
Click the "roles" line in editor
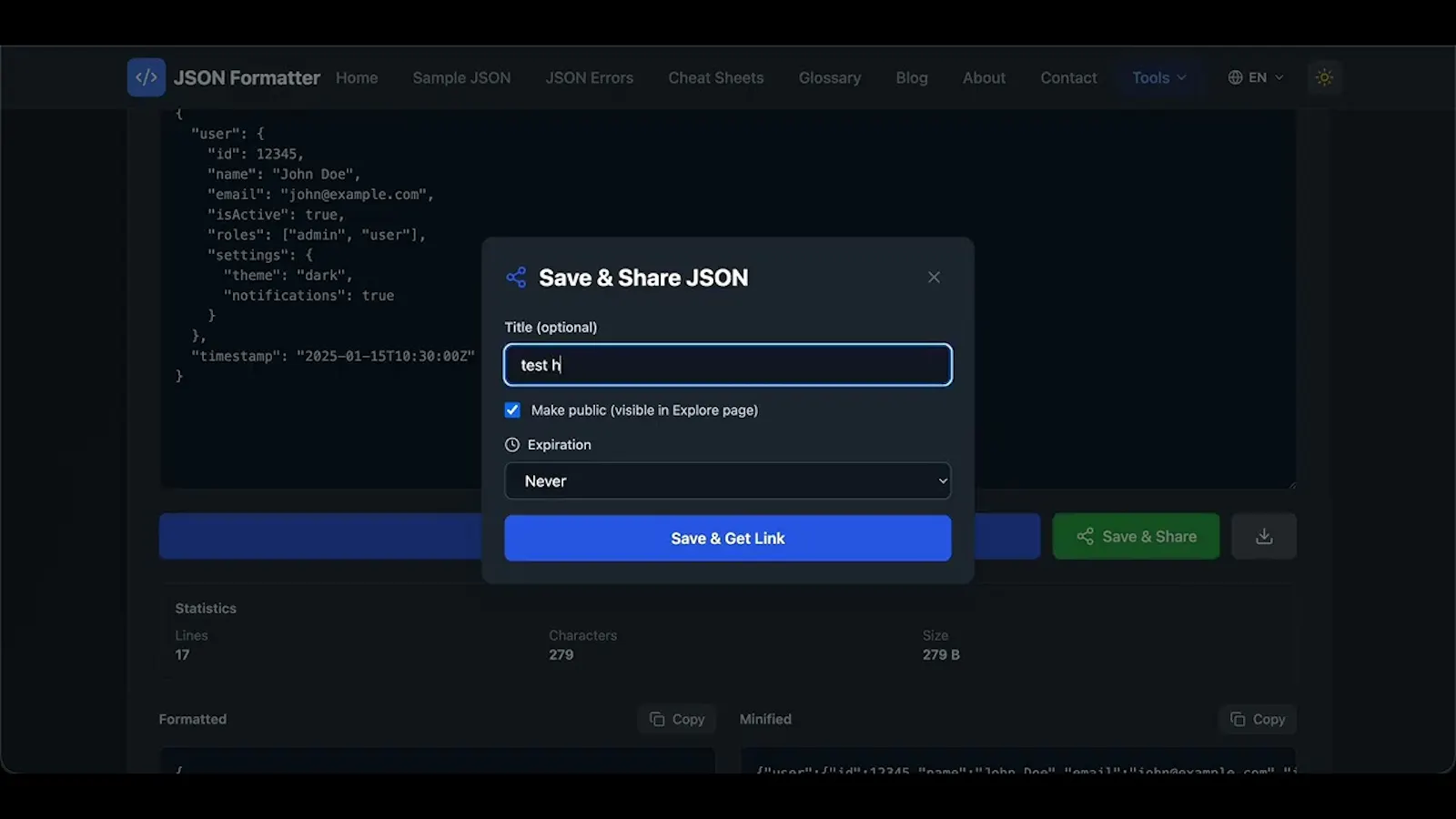click(317, 235)
